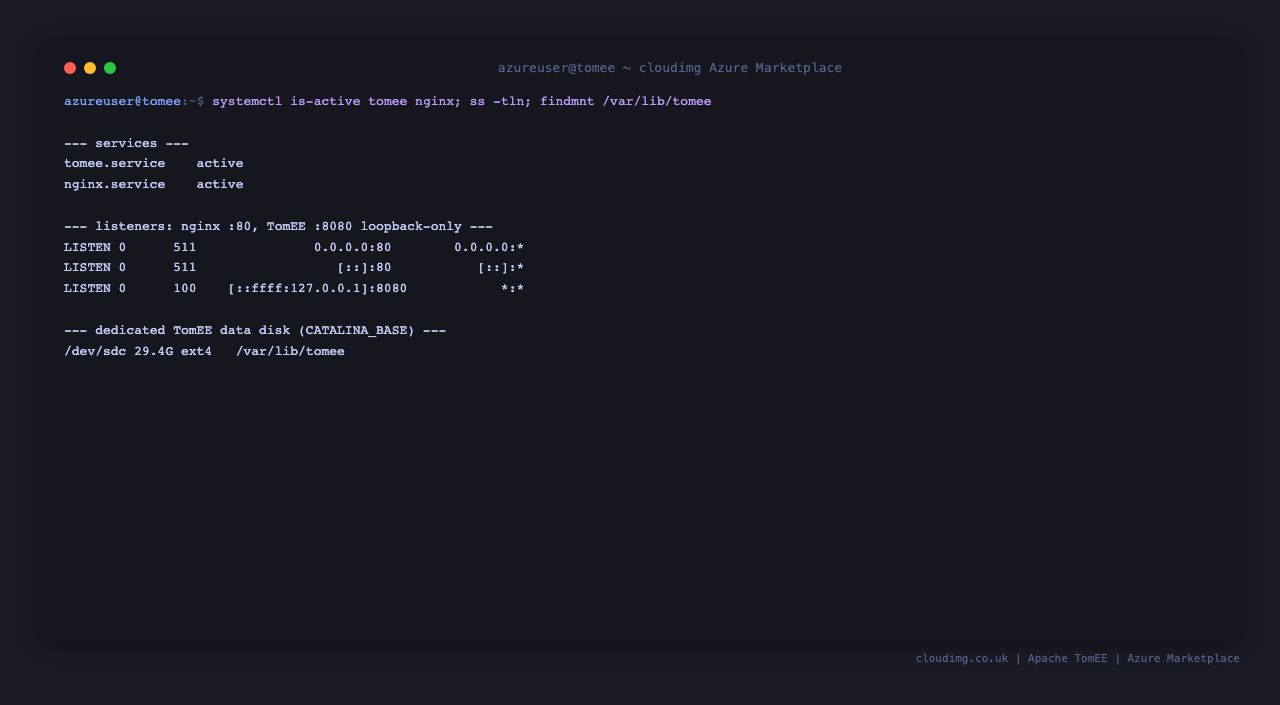
Task: Click the 'ss -tln;' command text
Action: (501, 101)
